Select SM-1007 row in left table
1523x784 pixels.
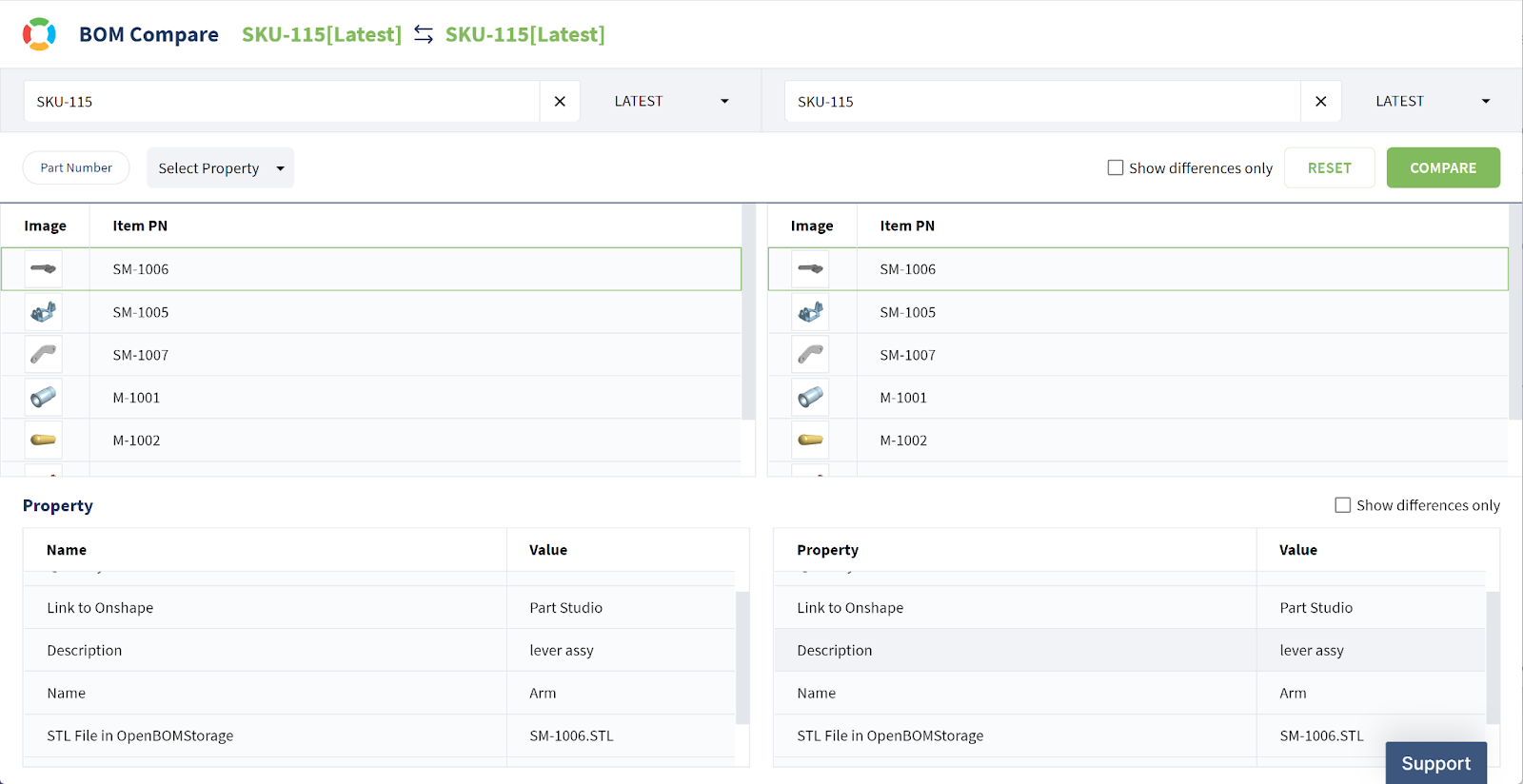click(x=371, y=355)
